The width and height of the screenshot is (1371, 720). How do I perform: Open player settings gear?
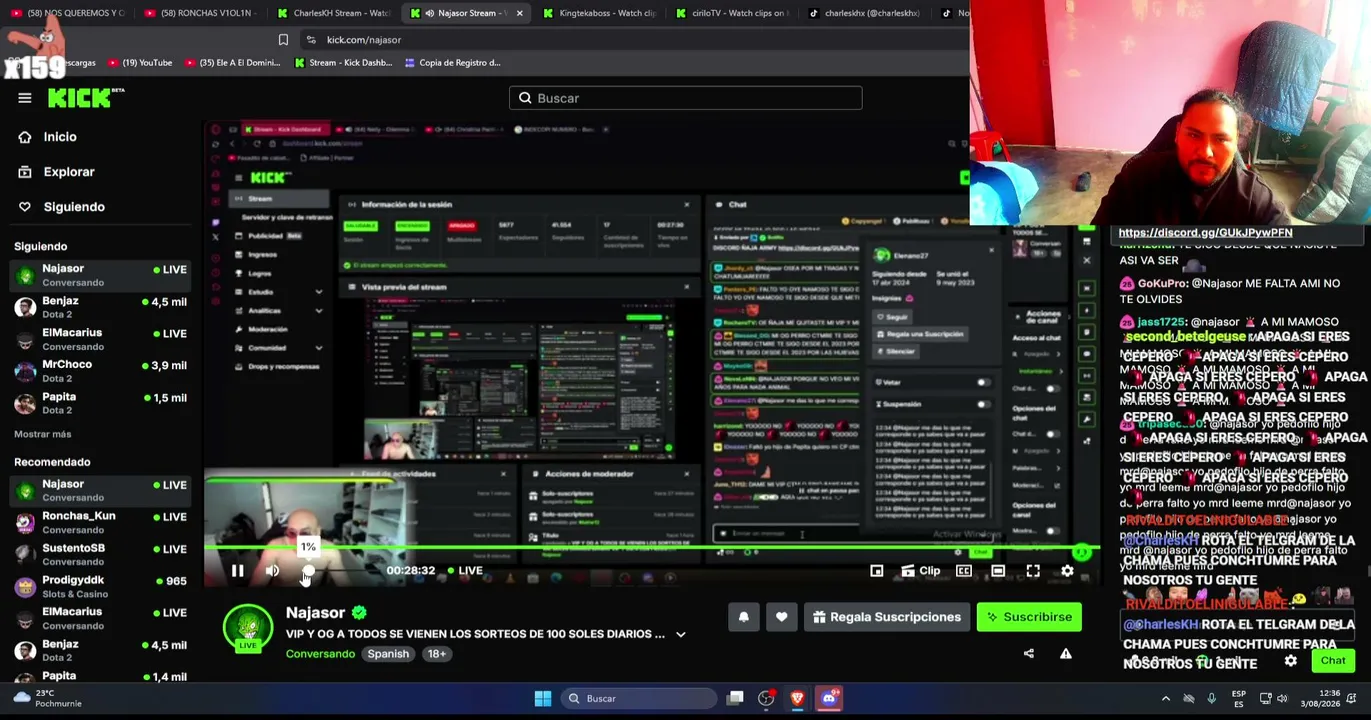click(1067, 571)
